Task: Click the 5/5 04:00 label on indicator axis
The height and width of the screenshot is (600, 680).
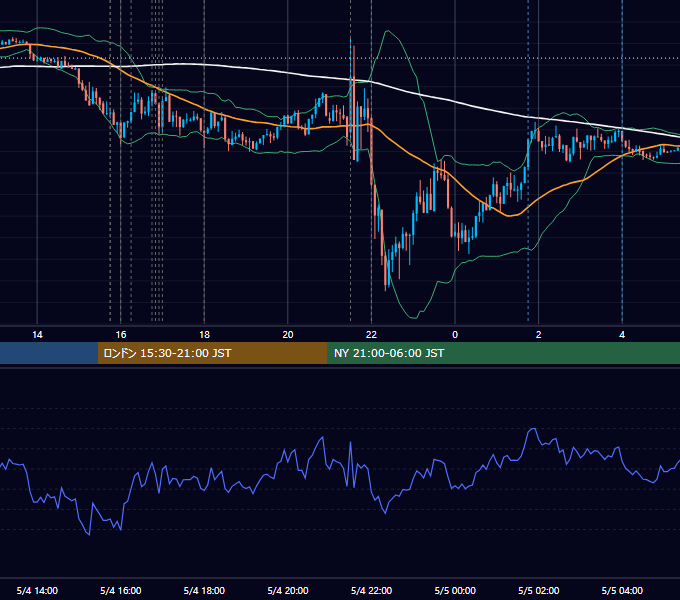Action: (622, 590)
